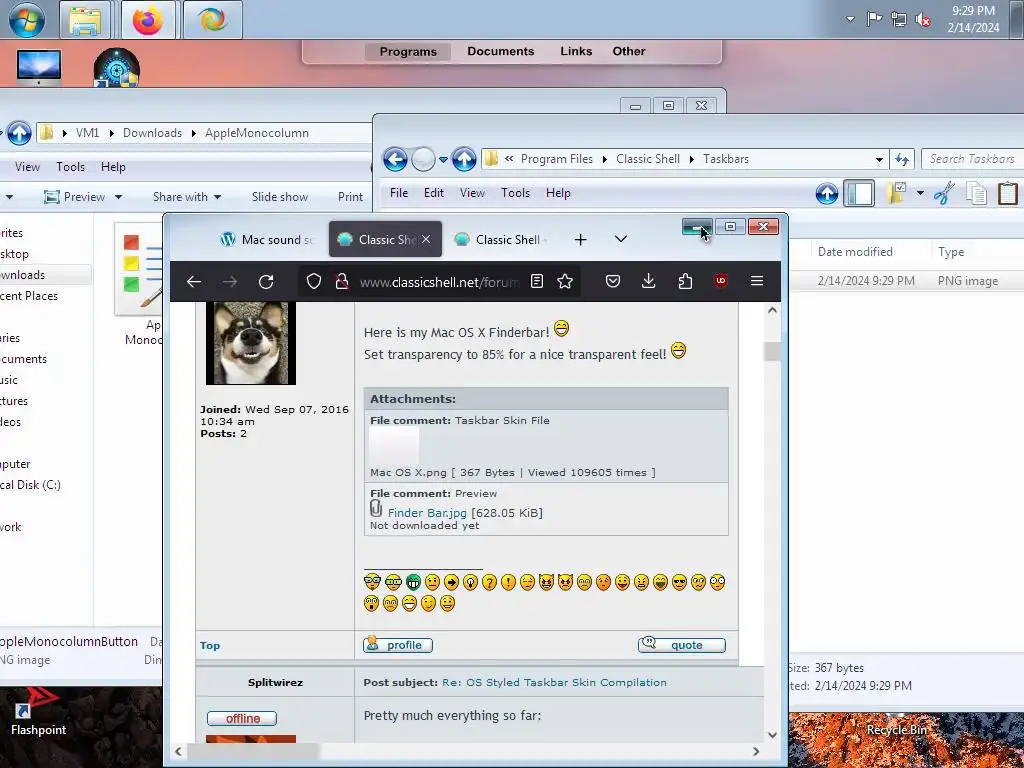Open a new Firefox tab
The height and width of the screenshot is (768, 1024).
580,240
